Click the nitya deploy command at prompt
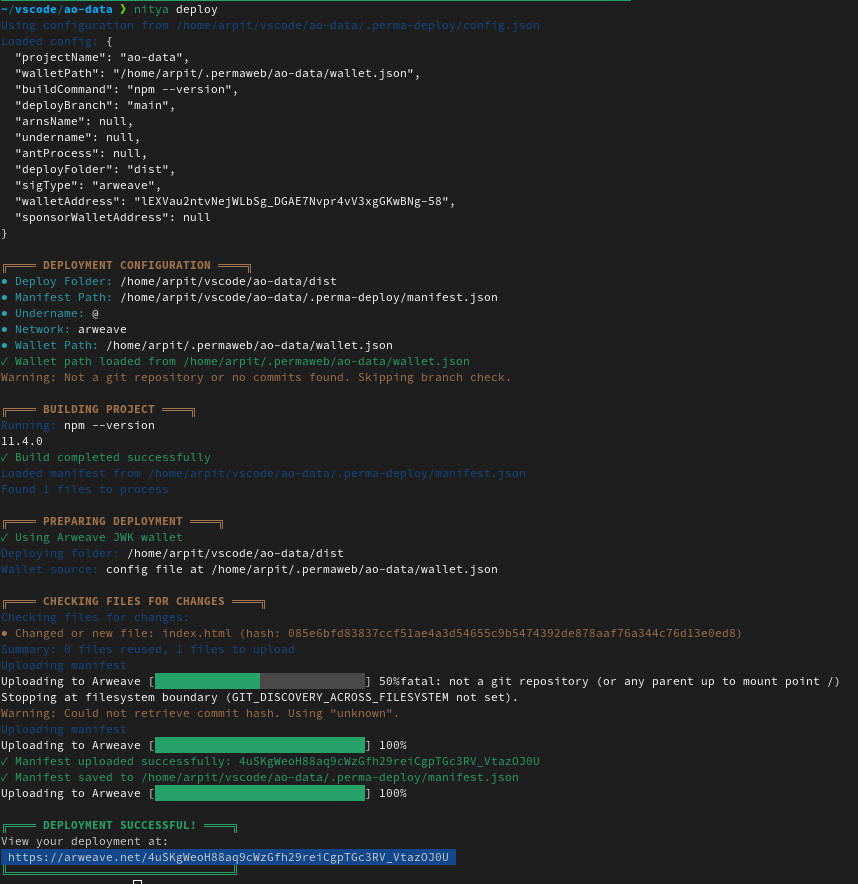 176,10
